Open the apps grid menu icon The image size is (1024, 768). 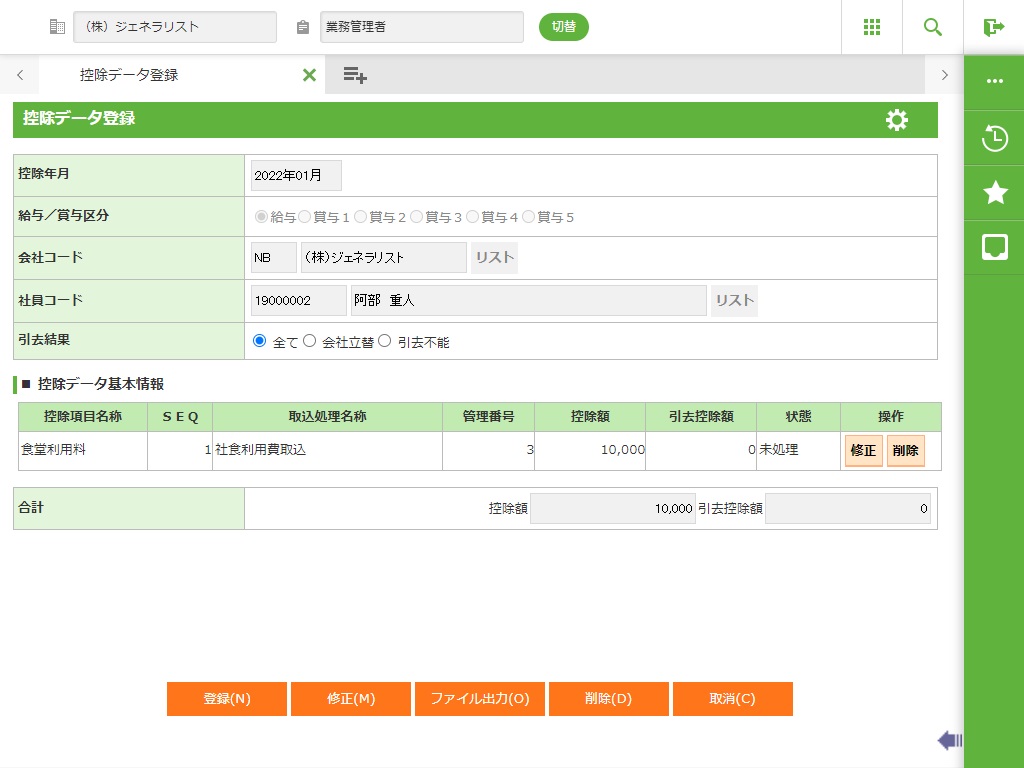tap(871, 27)
